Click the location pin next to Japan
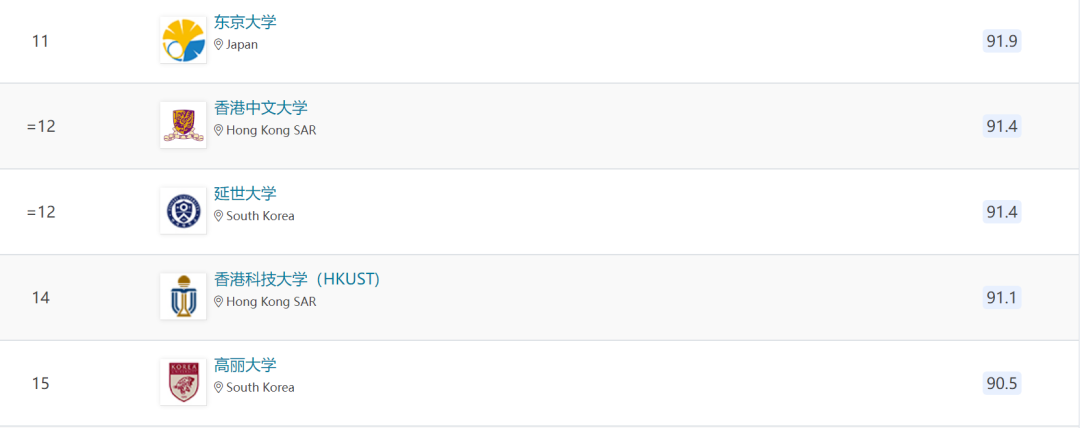 (x=218, y=45)
